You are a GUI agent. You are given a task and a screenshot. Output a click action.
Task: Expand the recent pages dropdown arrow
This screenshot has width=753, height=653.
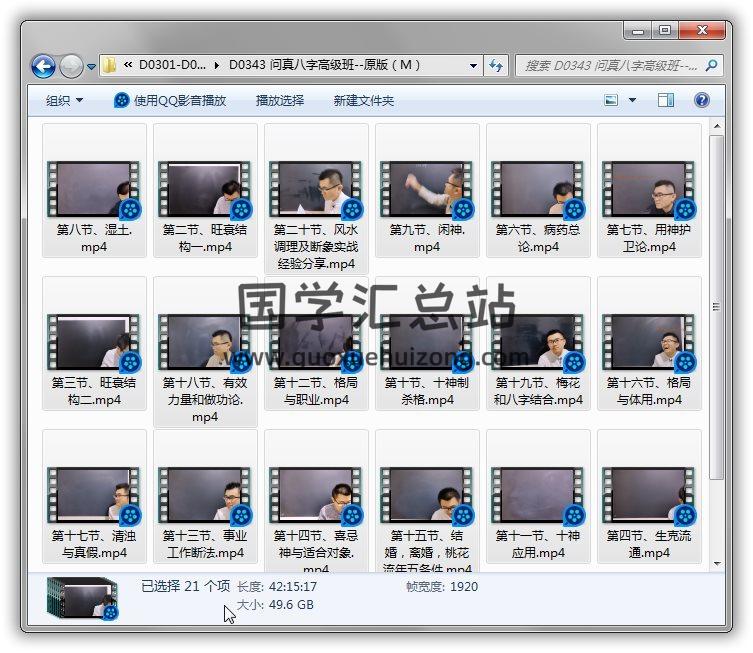(92, 67)
